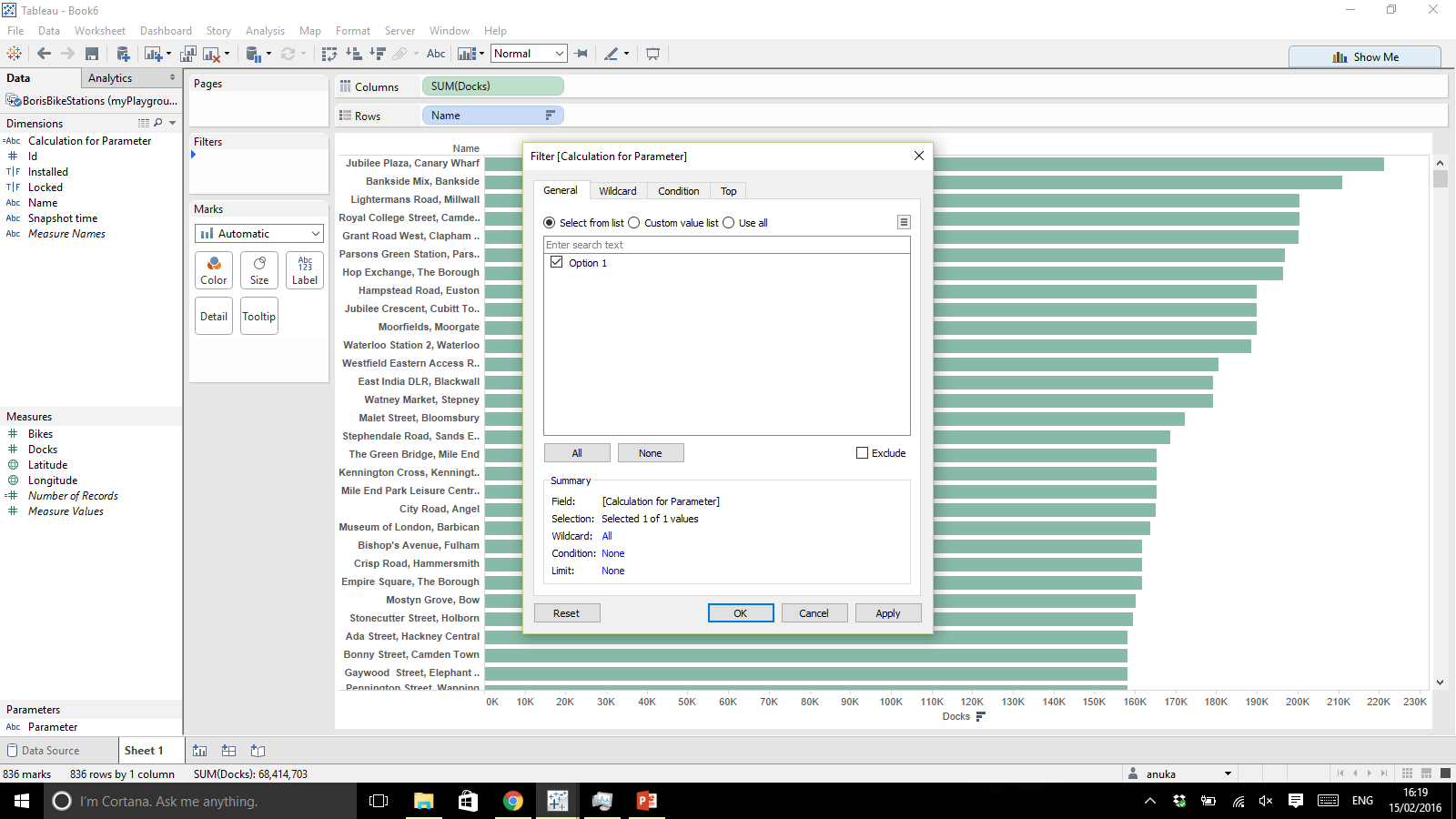This screenshot has height=819, width=1456.
Task: Open the Analysis menu
Action: [265, 31]
